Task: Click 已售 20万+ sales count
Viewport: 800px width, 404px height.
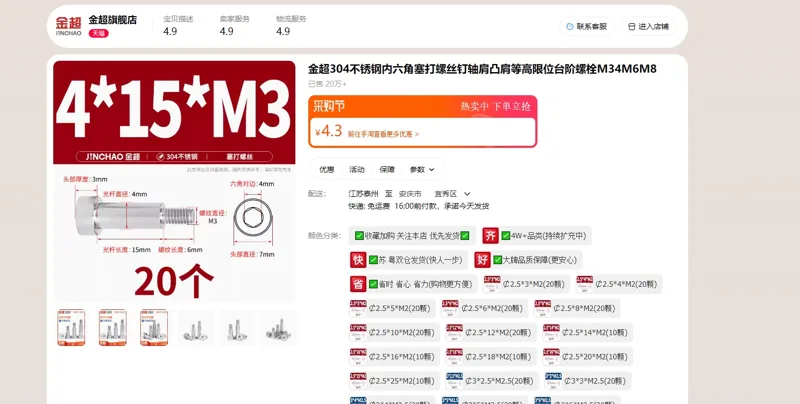Action: (x=327, y=84)
